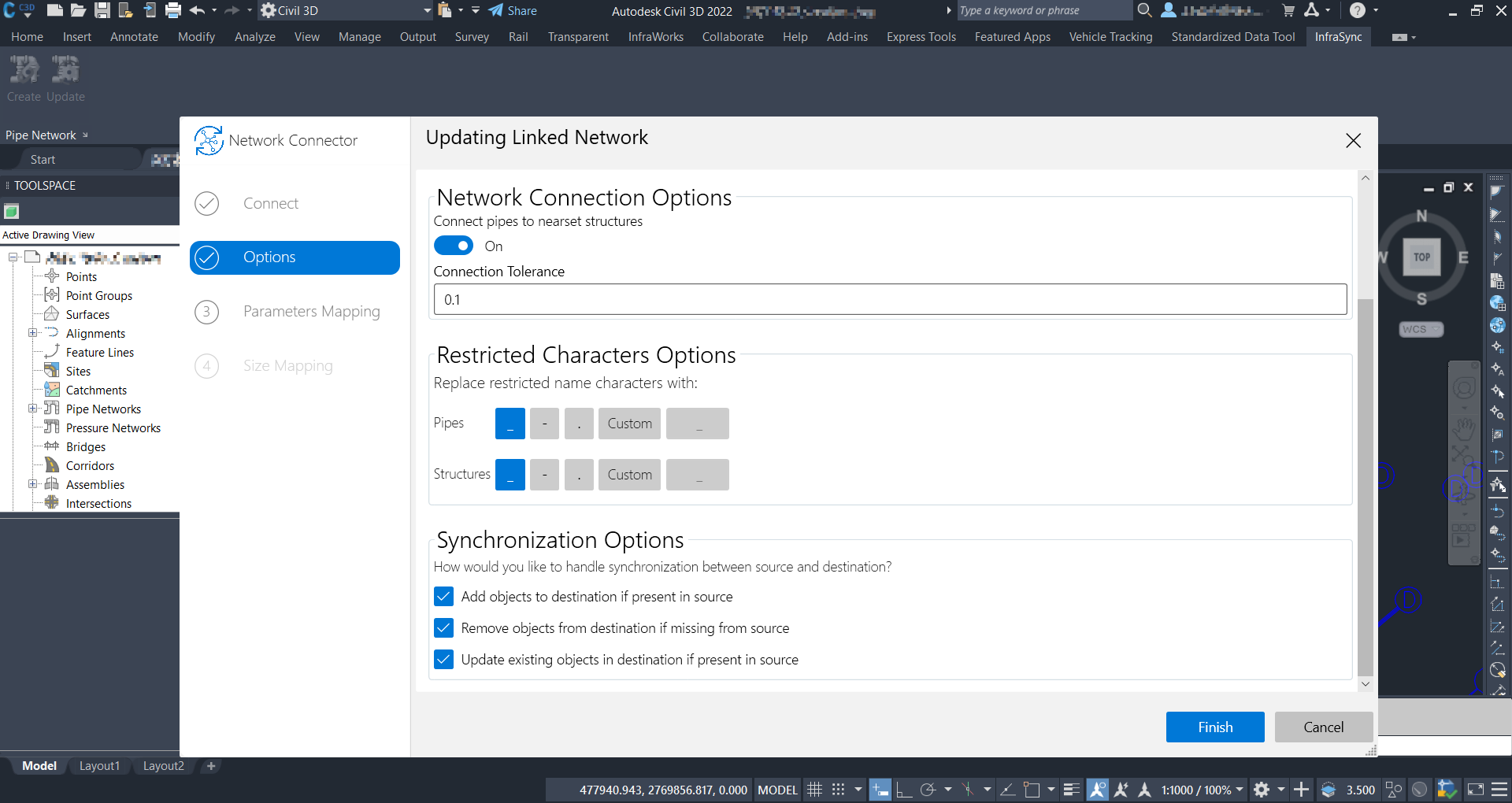Click the Finish button

coord(1214,727)
